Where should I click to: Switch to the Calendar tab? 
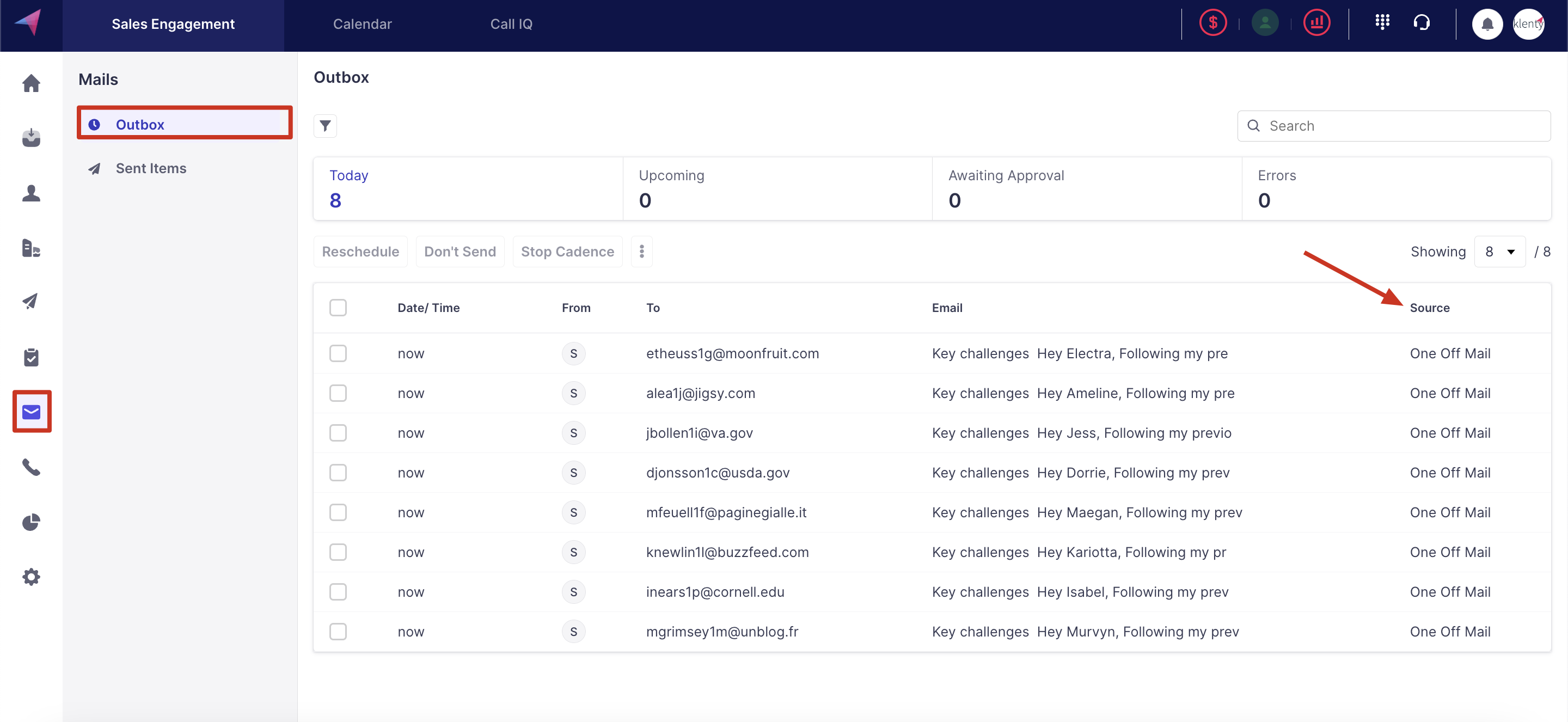tap(362, 25)
